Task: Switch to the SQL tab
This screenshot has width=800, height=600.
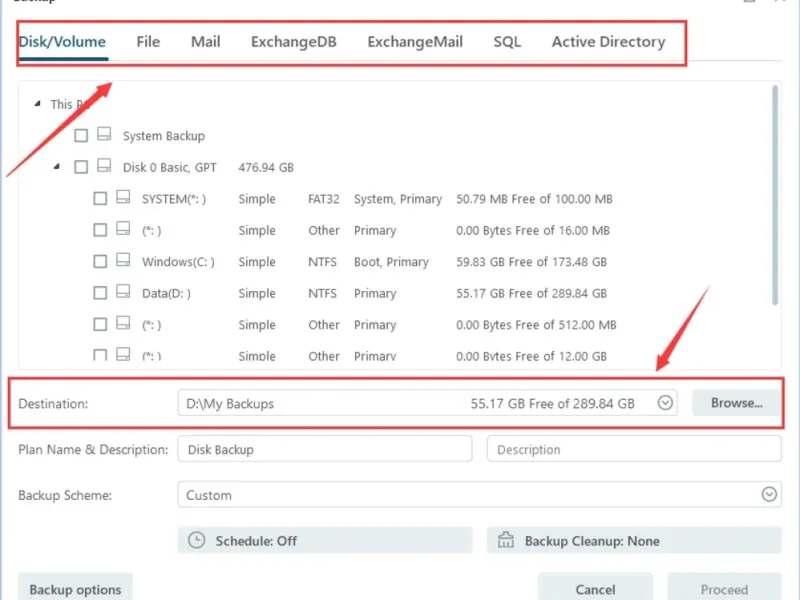Action: 507,42
